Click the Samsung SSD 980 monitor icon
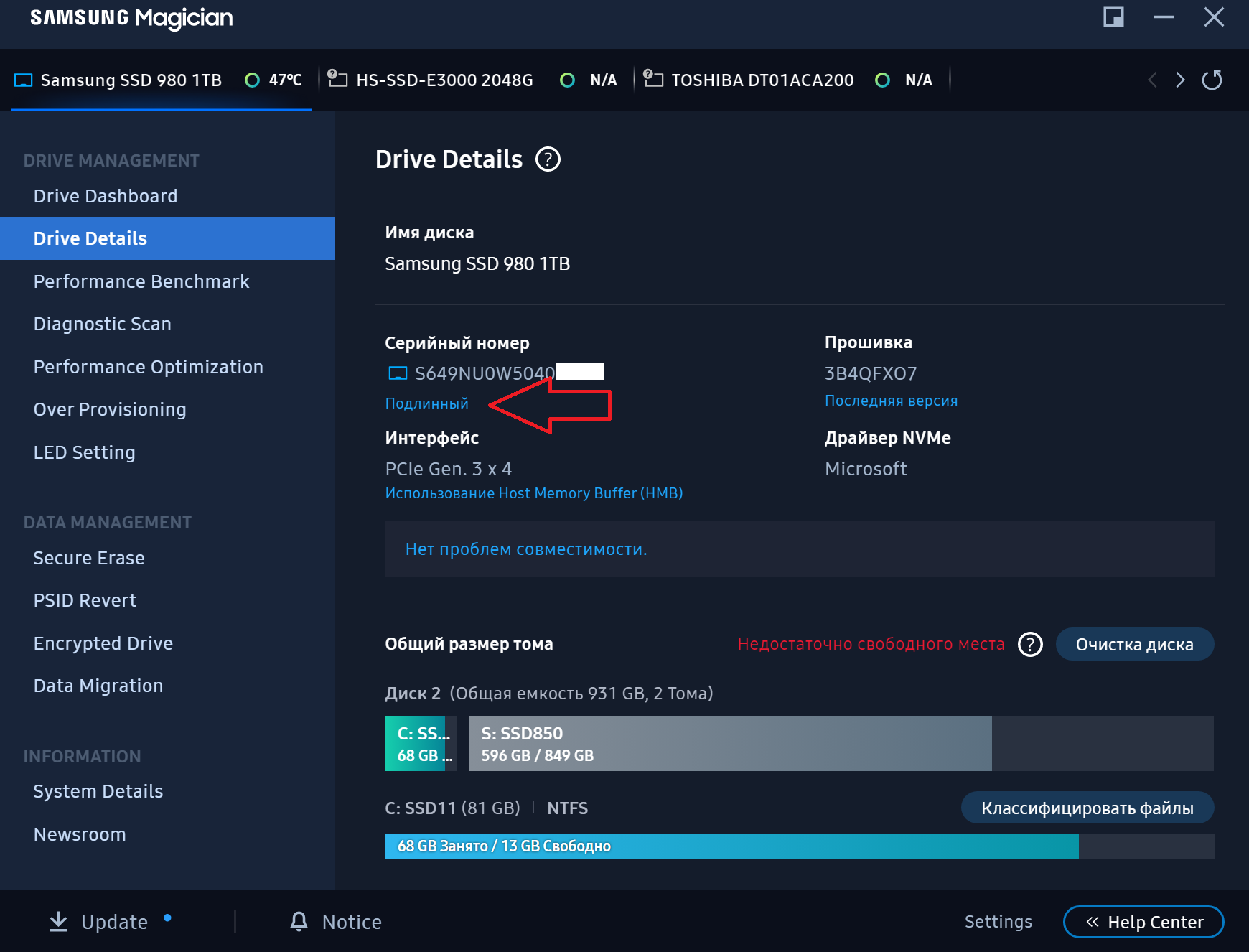This screenshot has height=952, width=1249. [23, 80]
